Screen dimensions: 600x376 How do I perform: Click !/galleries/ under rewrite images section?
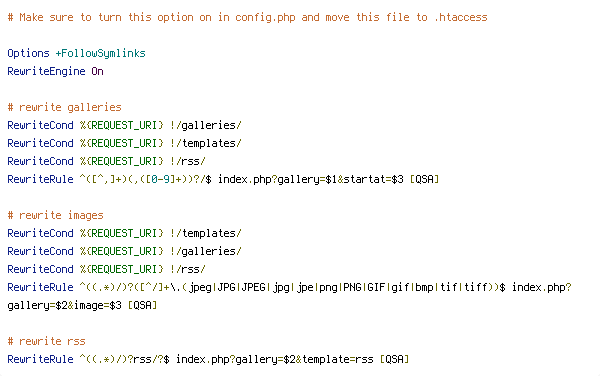click(x=206, y=251)
